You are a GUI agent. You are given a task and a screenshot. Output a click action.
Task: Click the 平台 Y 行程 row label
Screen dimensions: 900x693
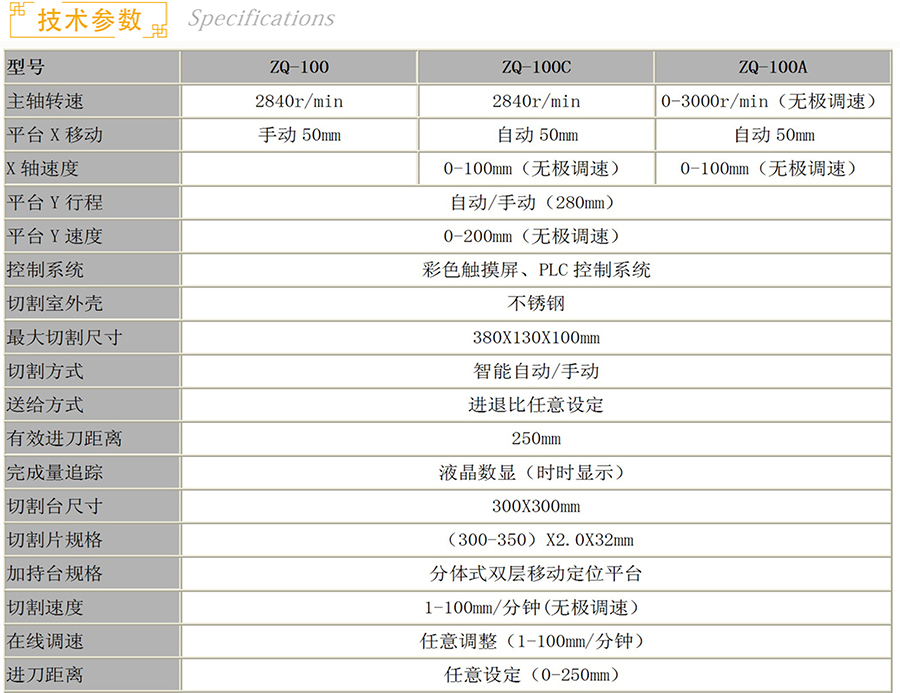pyautogui.click(x=55, y=203)
